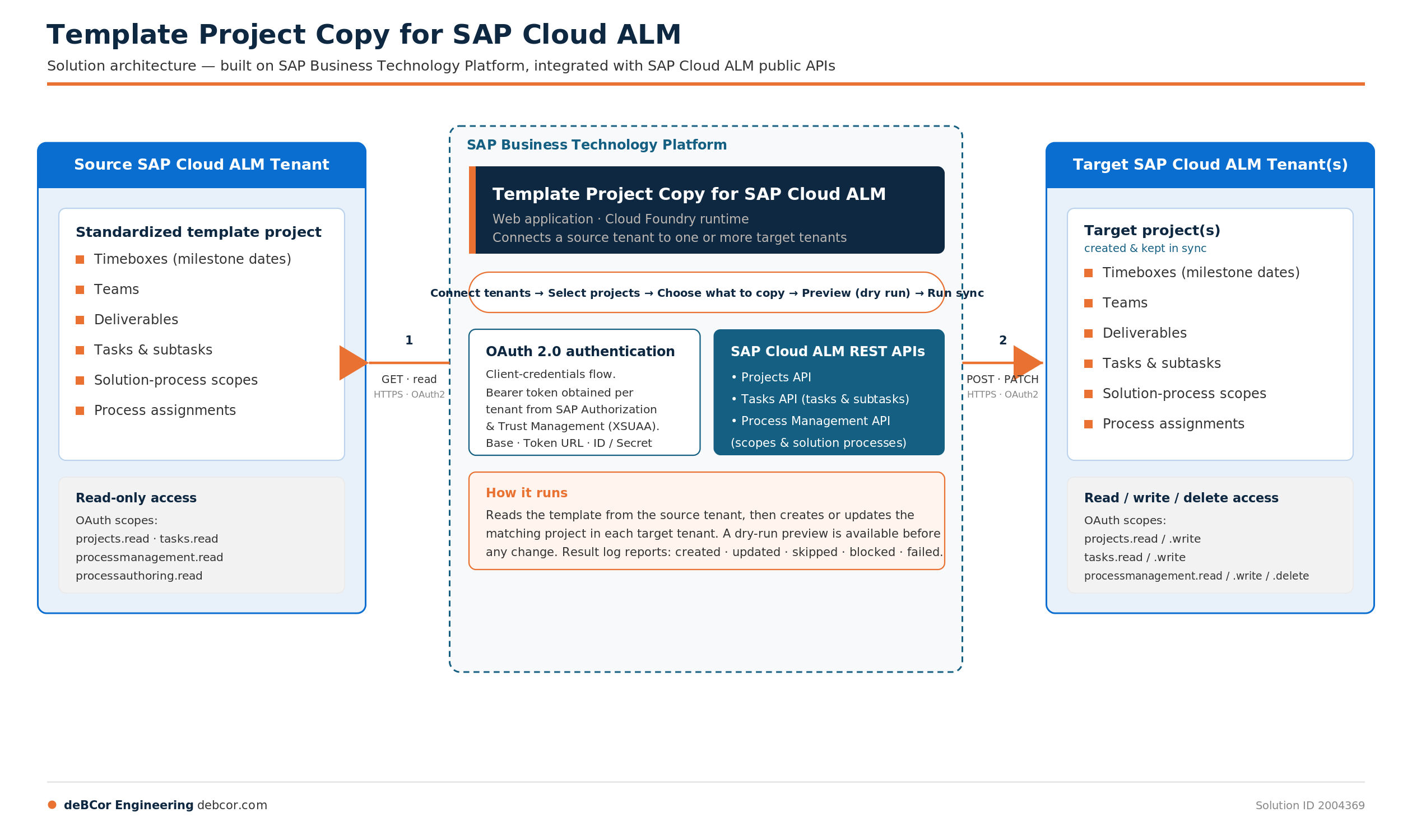Click "Teams" in the source template project

coord(116,290)
